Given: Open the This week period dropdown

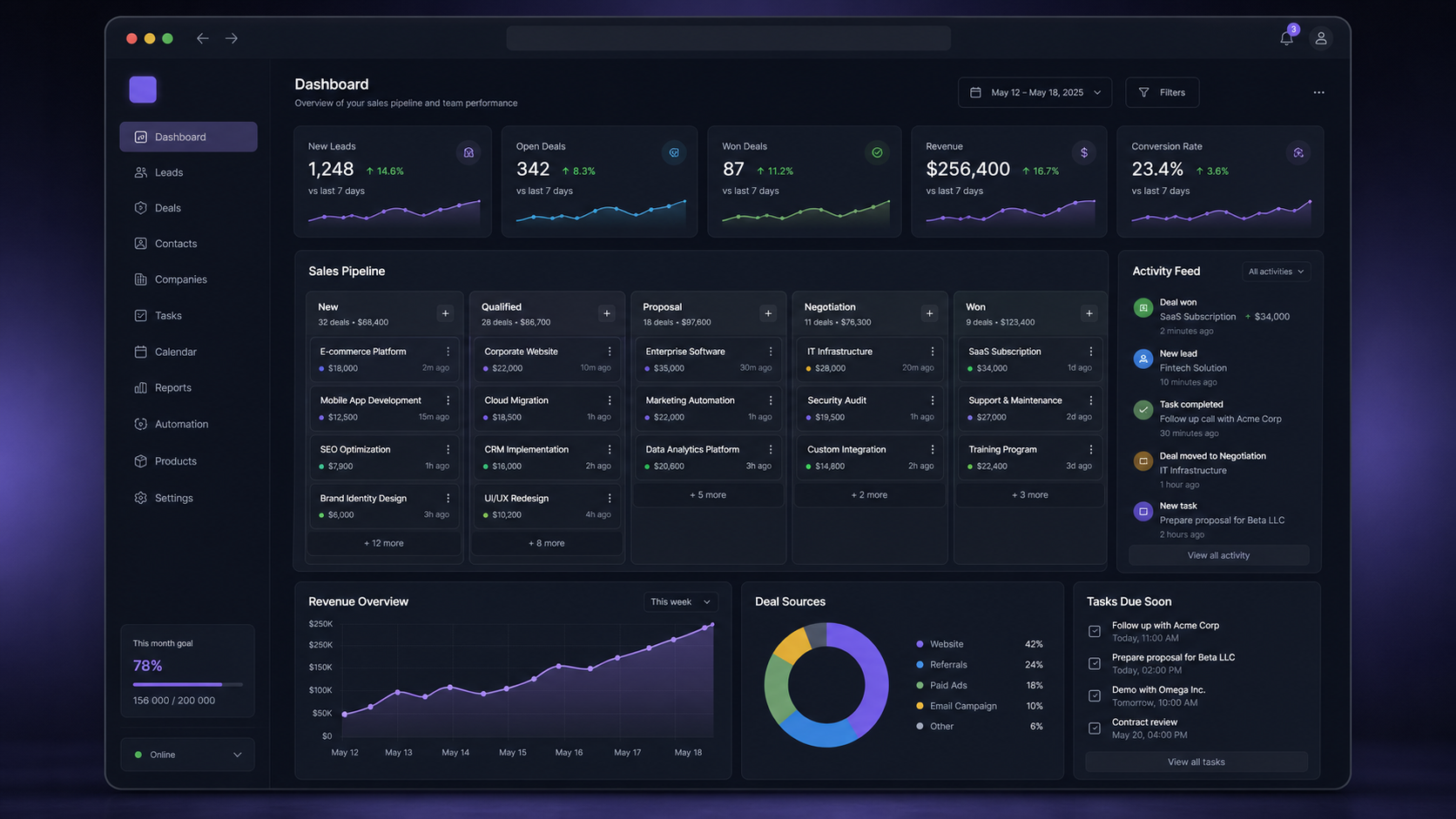Looking at the screenshot, I should (680, 602).
